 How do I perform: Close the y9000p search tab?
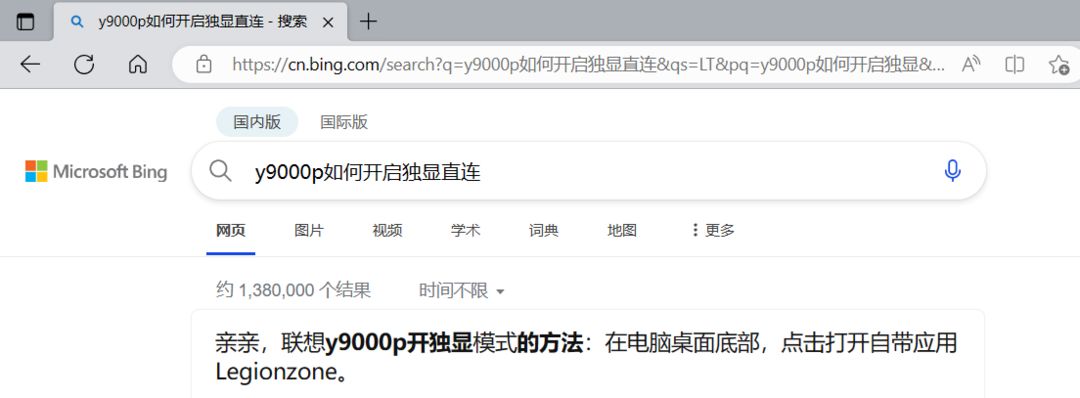coord(328,22)
